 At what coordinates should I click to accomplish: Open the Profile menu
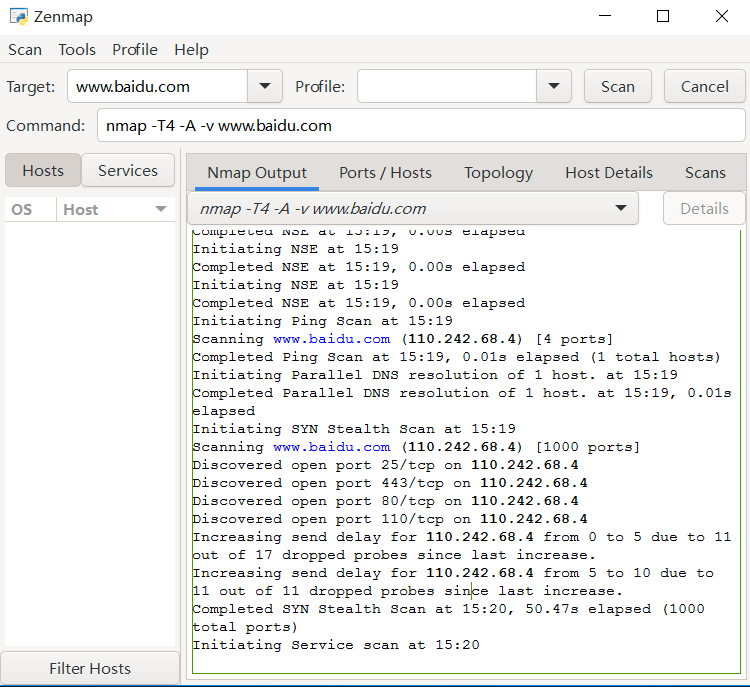[135, 50]
